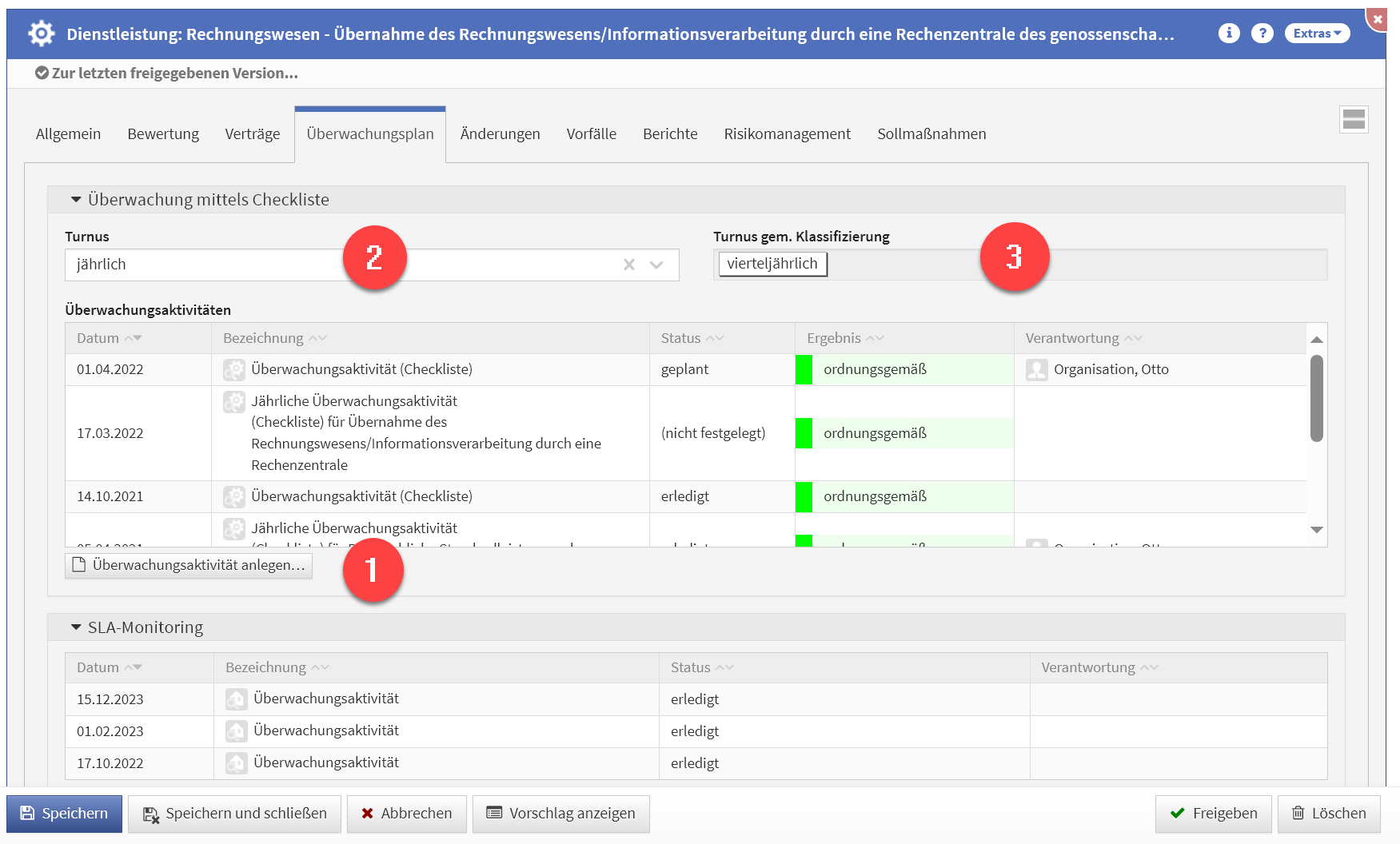This screenshot has height=844, width=1400.
Task: Click the Freigeben button
Action: pos(1213,814)
